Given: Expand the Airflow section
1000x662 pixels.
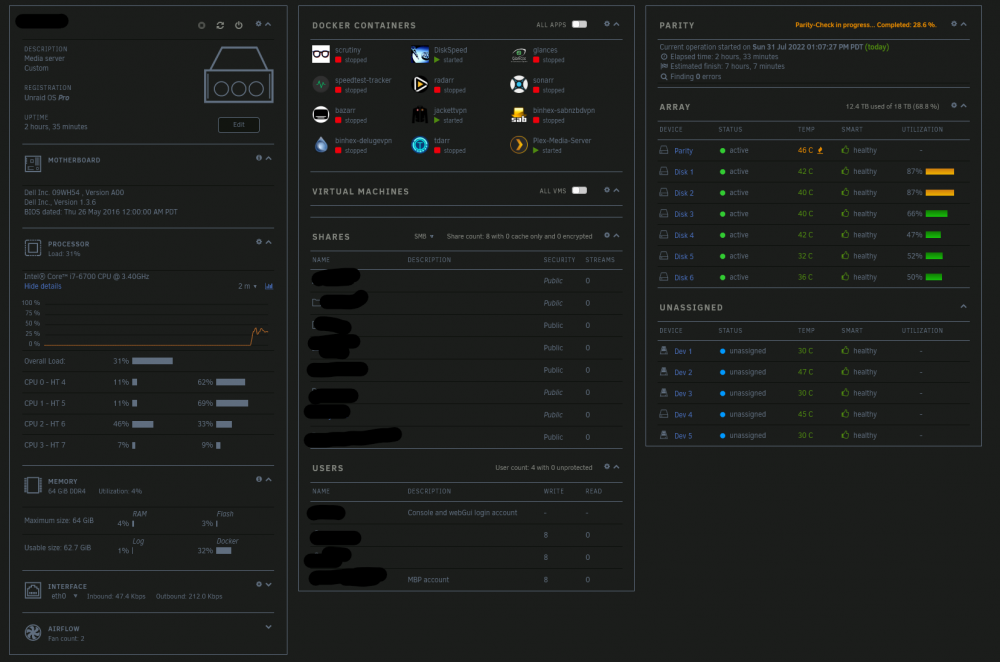Looking at the screenshot, I should point(268,627).
